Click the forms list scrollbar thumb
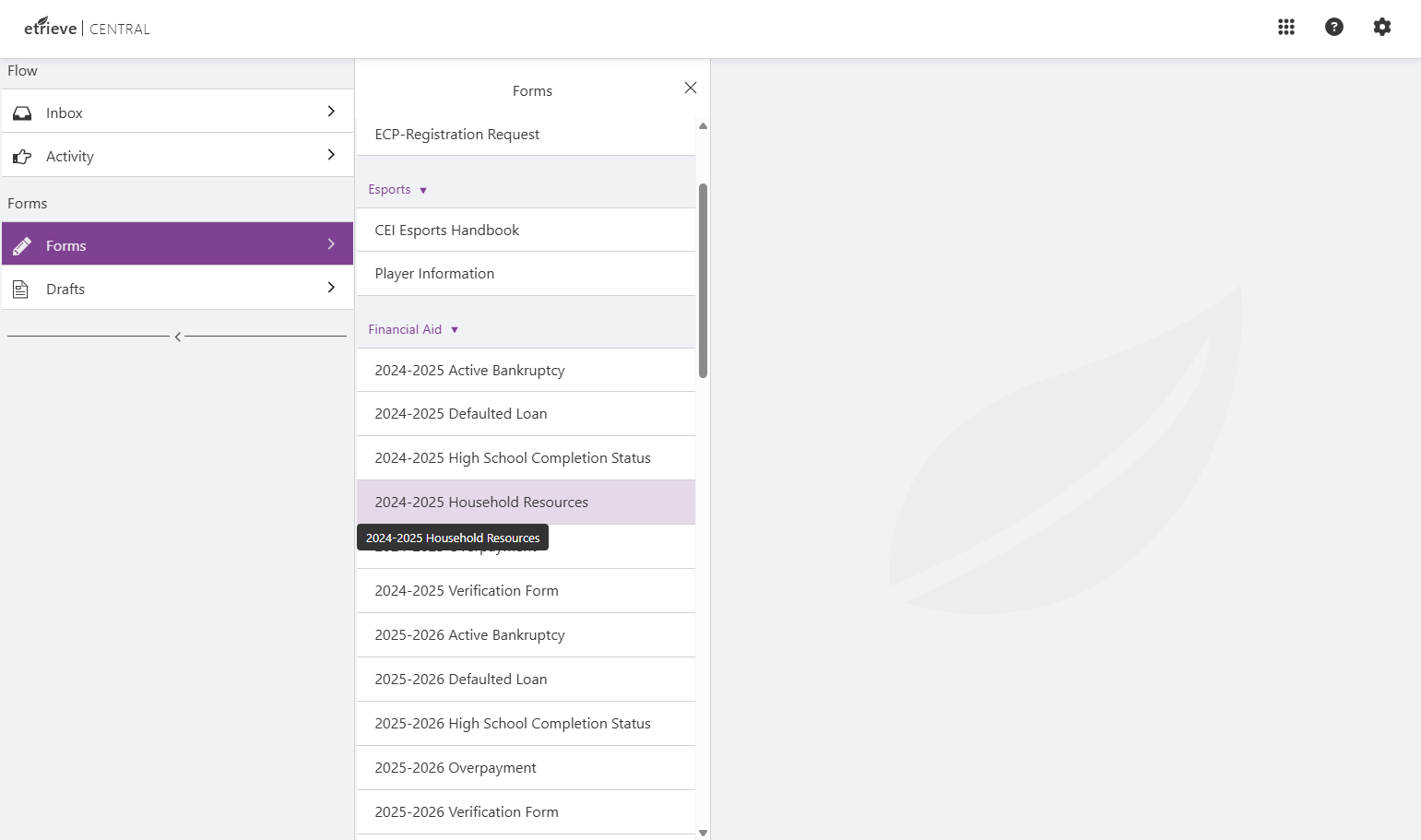Image resolution: width=1421 pixels, height=840 pixels. 703,280
